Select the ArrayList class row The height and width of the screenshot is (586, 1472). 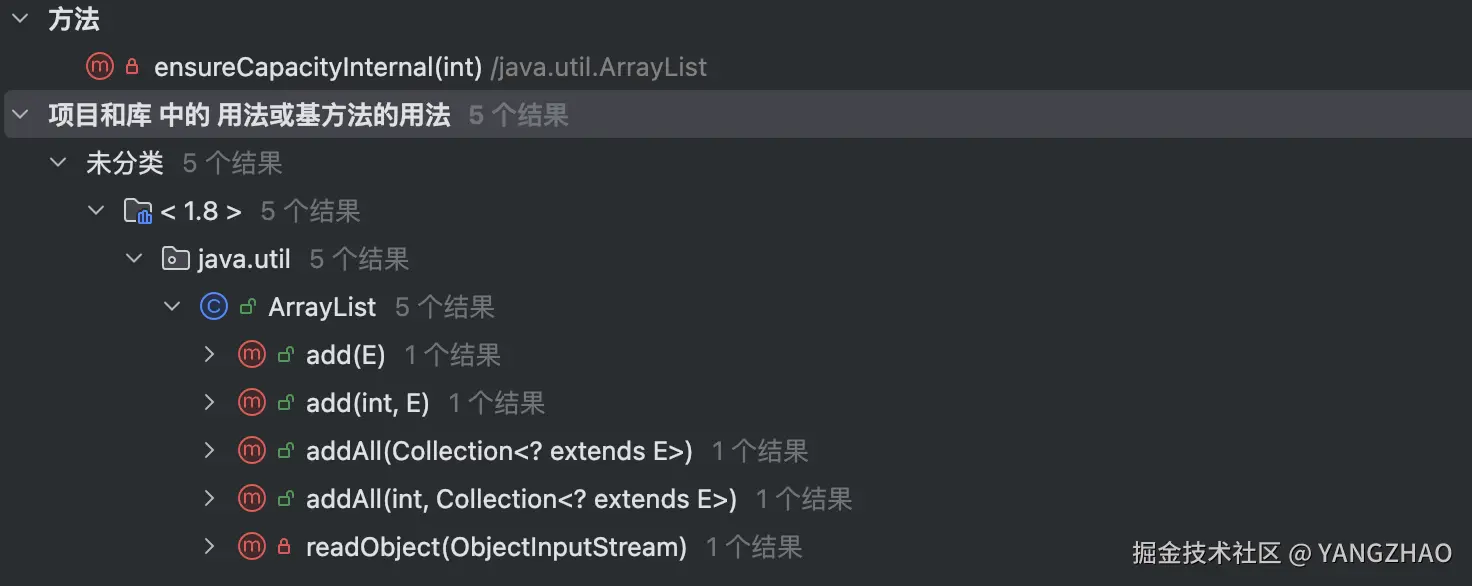click(x=322, y=307)
